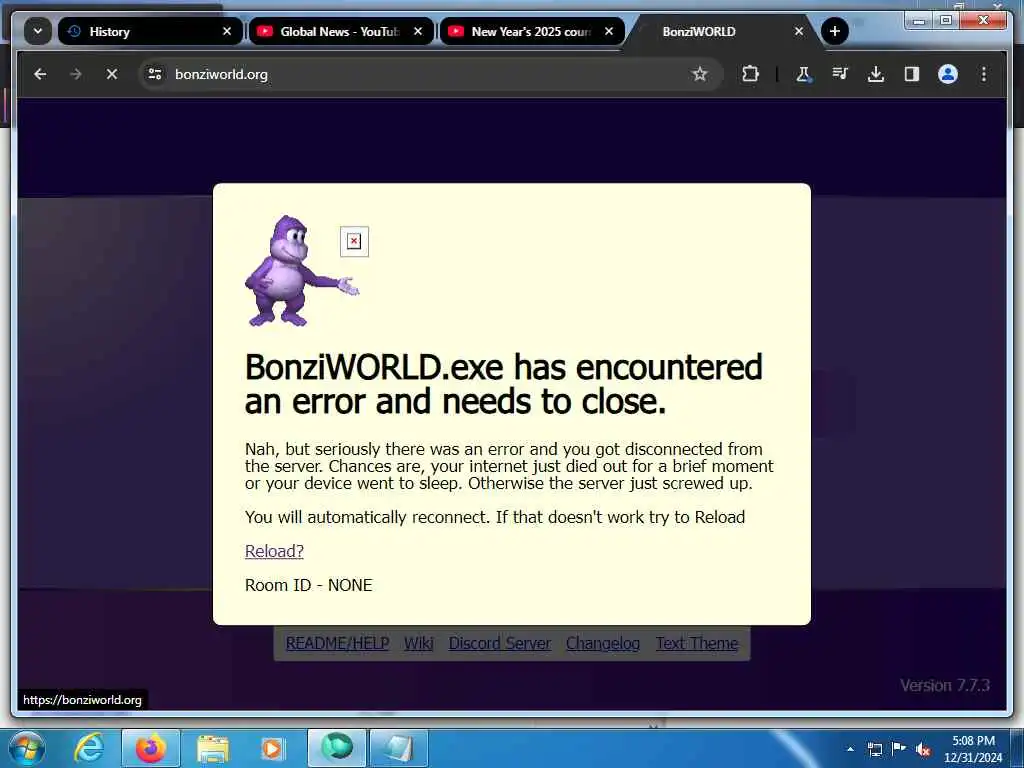Open Chrome three-dot menu
Screen dimensions: 1024x768
(984, 74)
